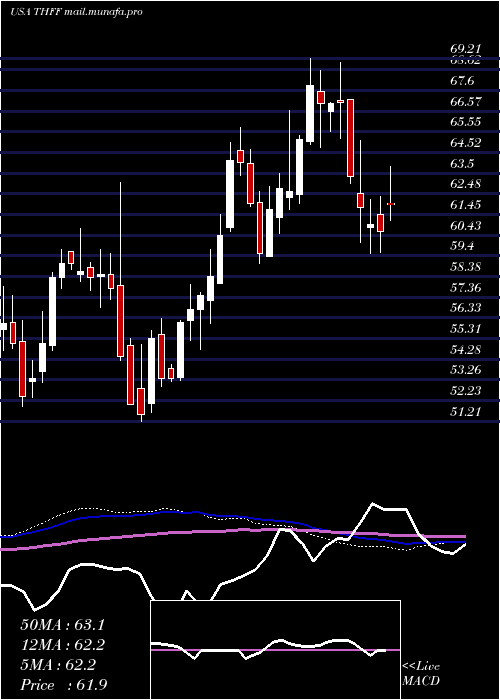Select the 57.36 price axis label
Viewport: 500px width, 700px height.
[x=465, y=288]
